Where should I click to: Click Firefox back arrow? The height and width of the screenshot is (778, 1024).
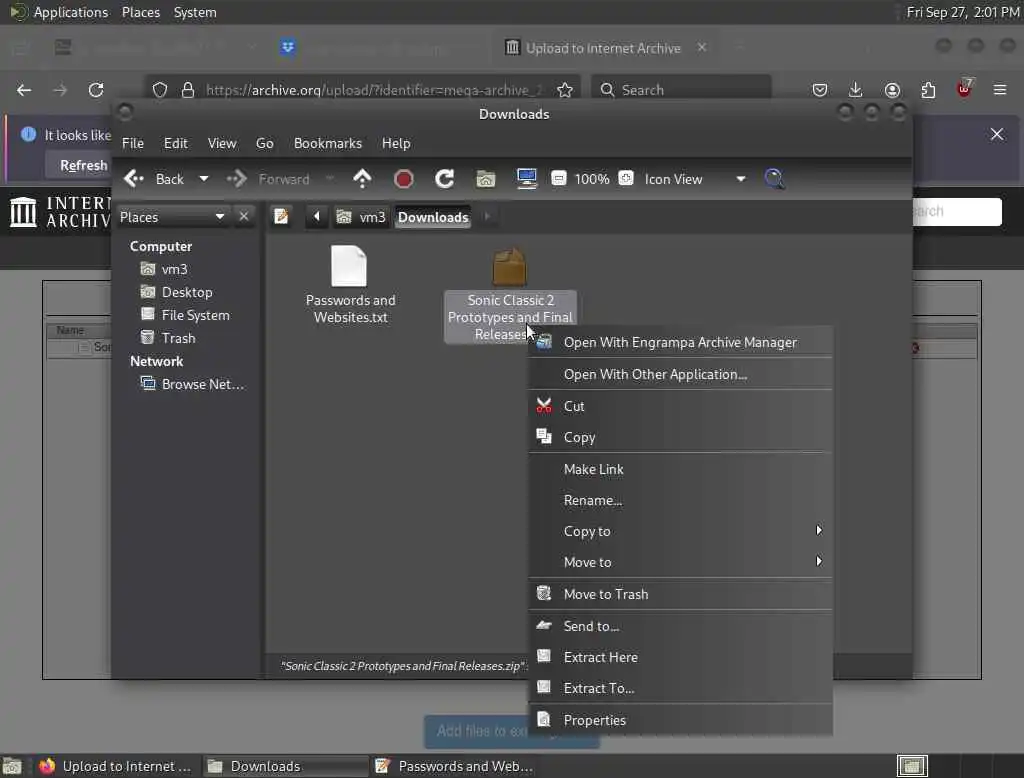point(24,90)
